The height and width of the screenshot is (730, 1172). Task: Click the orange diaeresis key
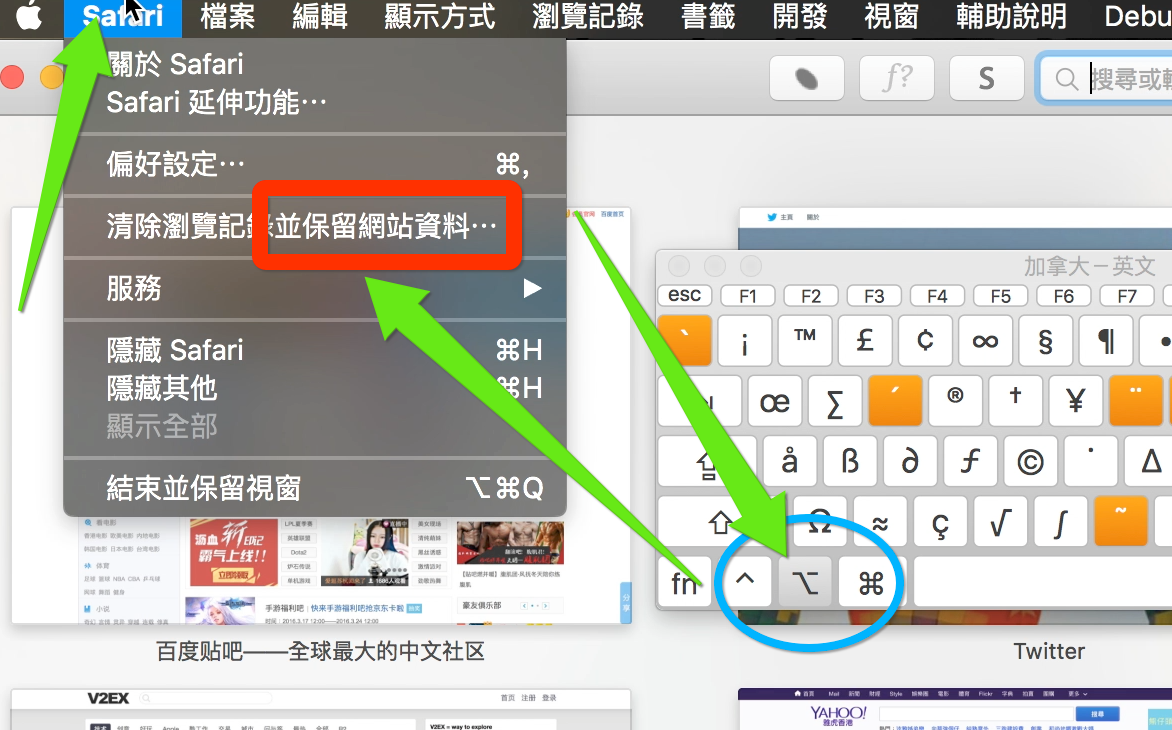click(x=1136, y=401)
